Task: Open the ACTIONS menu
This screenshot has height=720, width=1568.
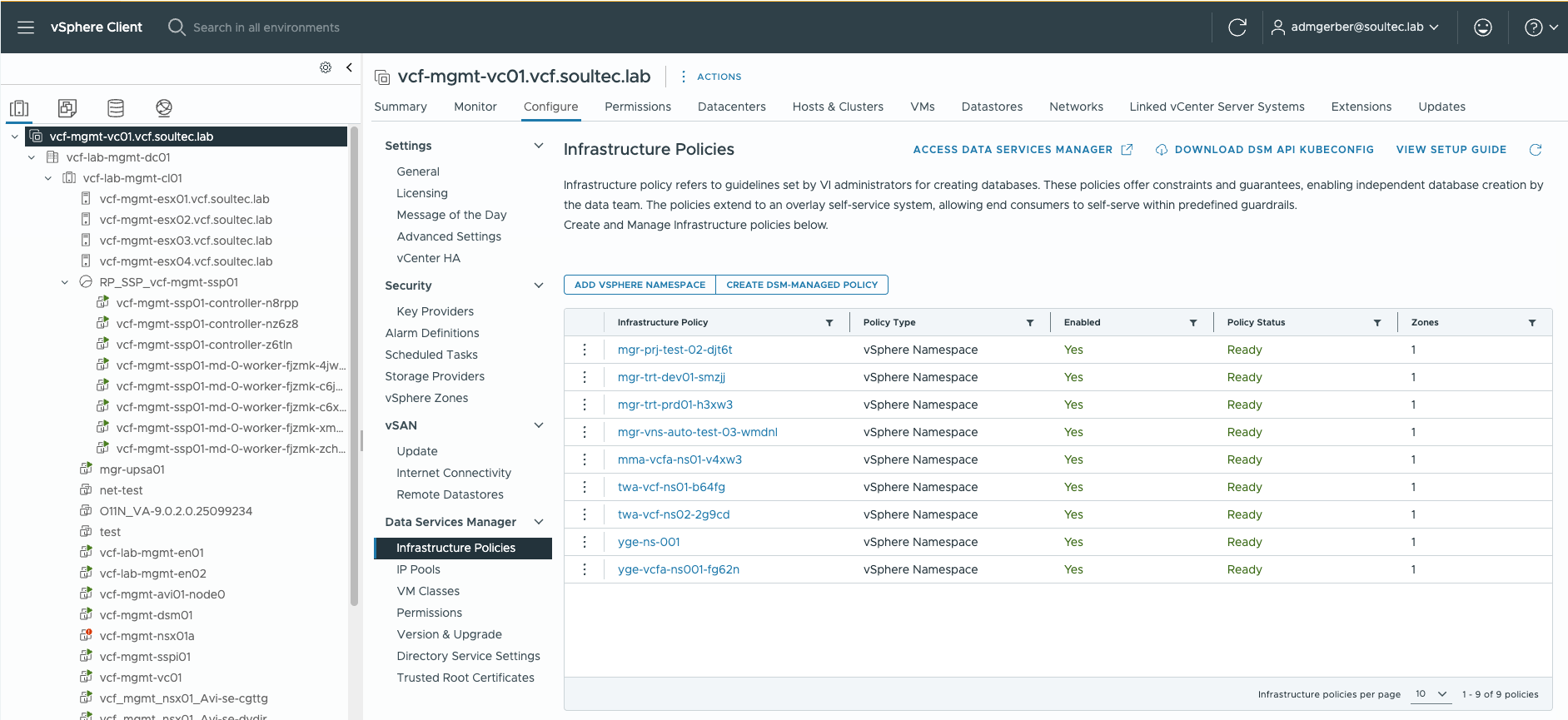Action: 710,77
